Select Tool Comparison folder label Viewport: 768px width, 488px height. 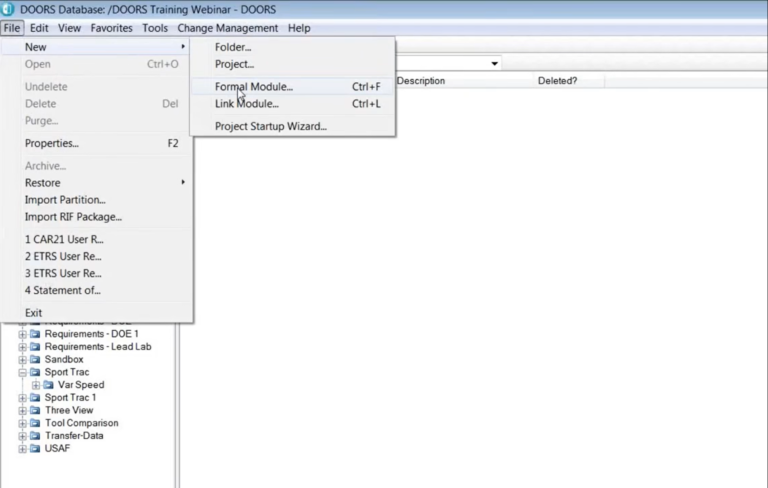coord(82,423)
